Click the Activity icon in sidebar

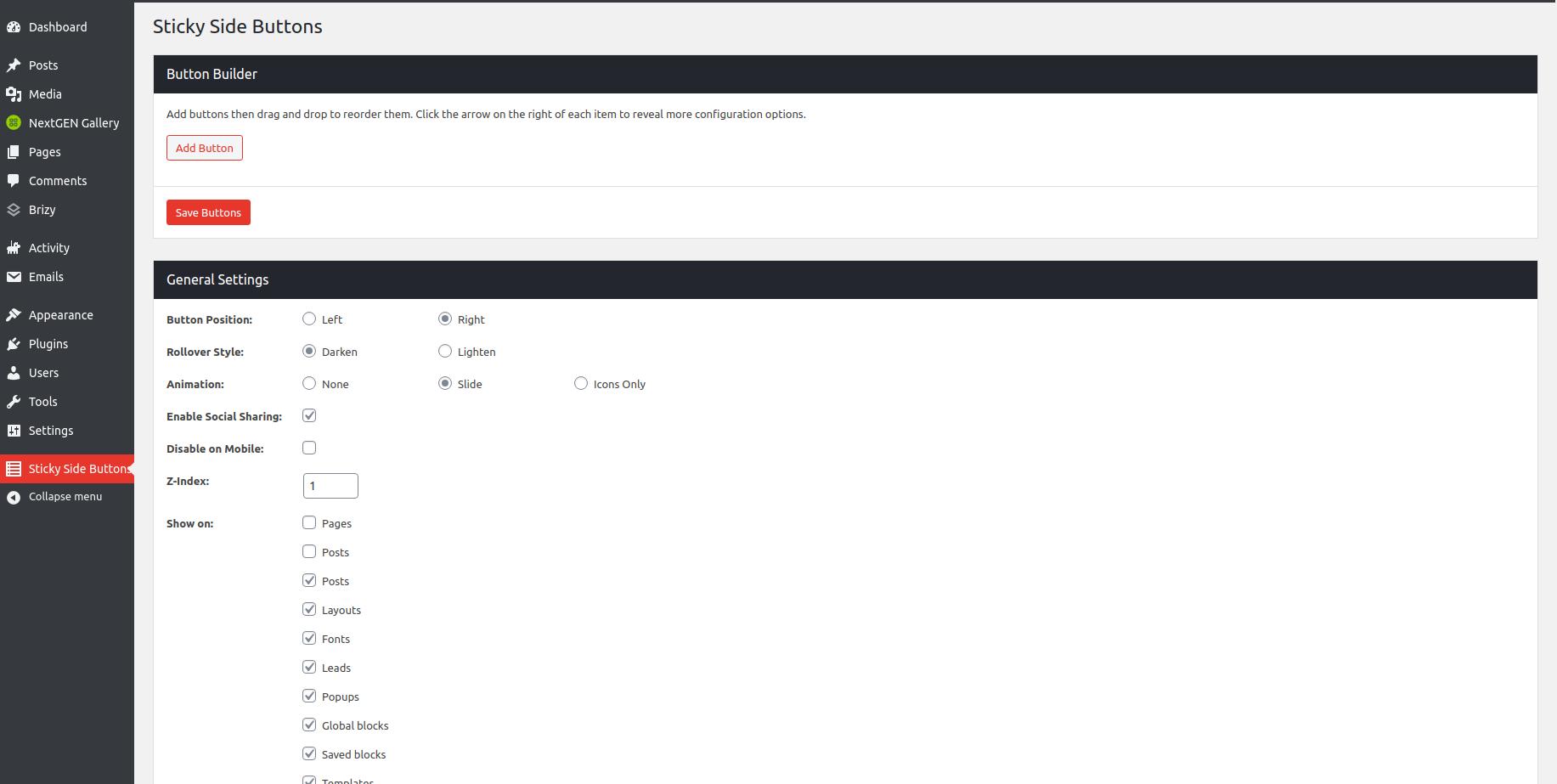pyautogui.click(x=14, y=248)
